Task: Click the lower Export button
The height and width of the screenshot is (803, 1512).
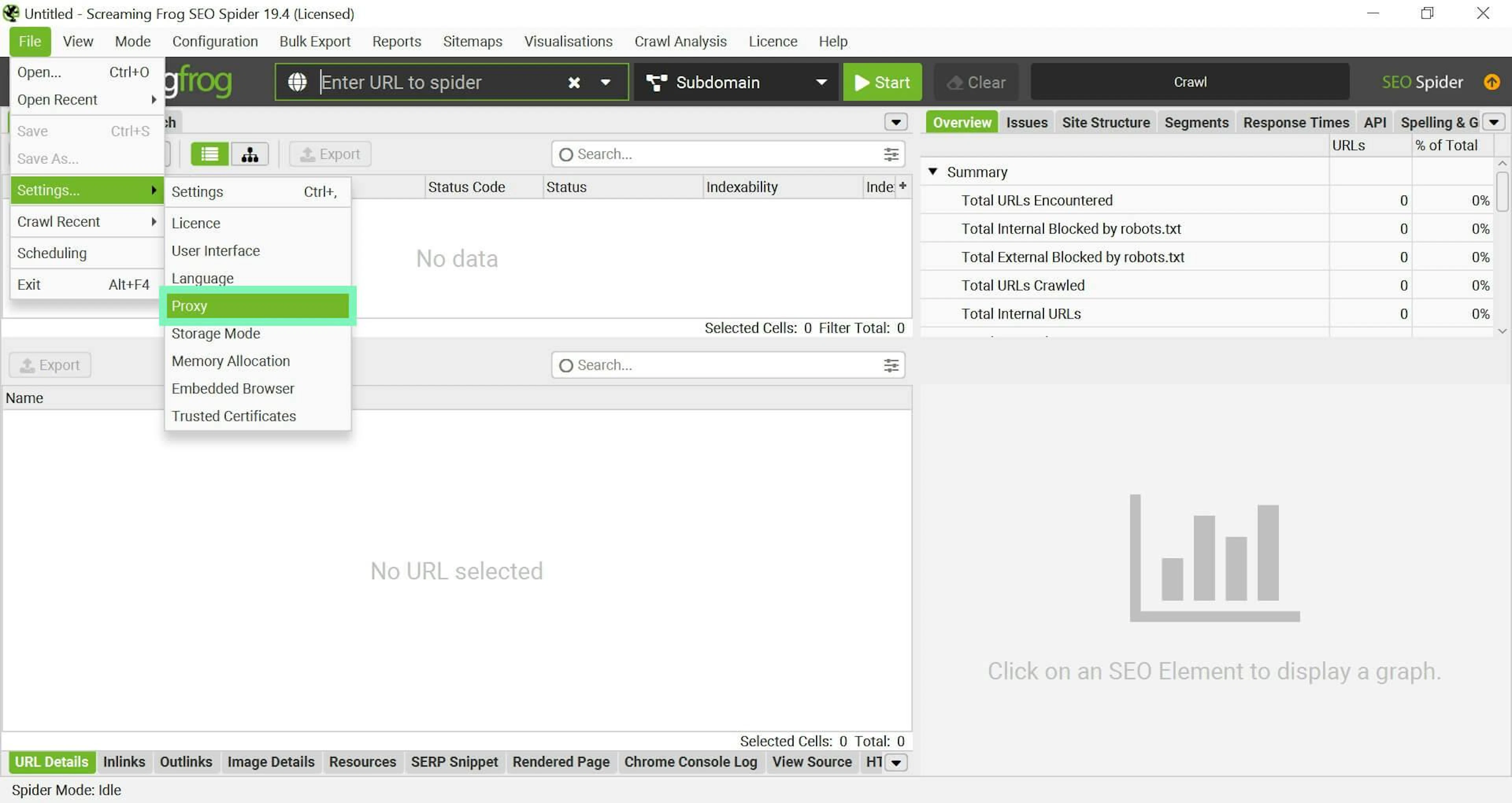Action: pos(50,365)
